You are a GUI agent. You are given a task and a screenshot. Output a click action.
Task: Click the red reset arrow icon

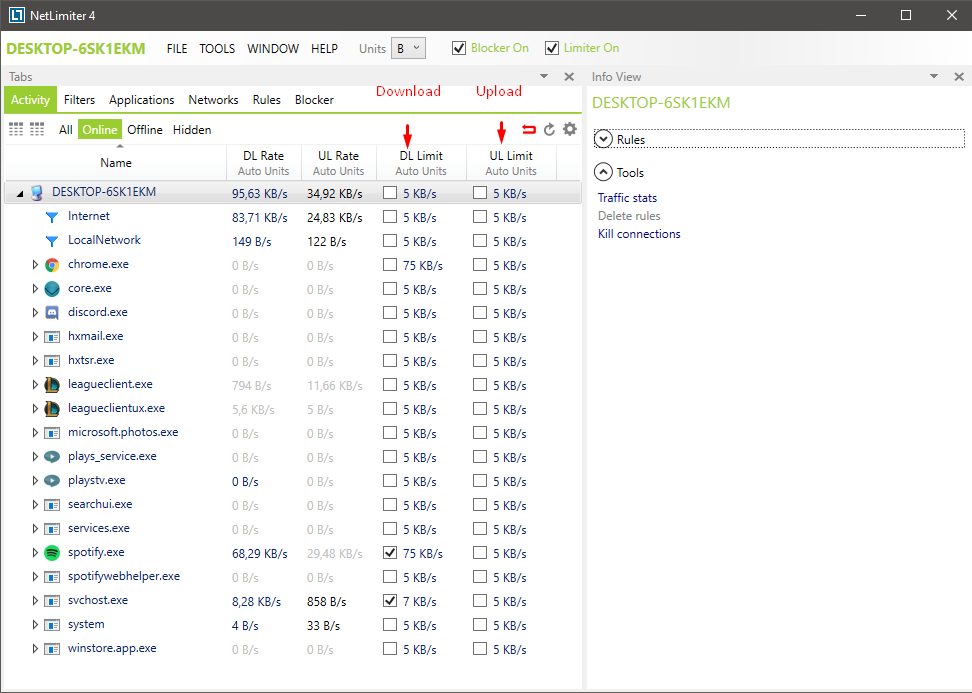(529, 129)
